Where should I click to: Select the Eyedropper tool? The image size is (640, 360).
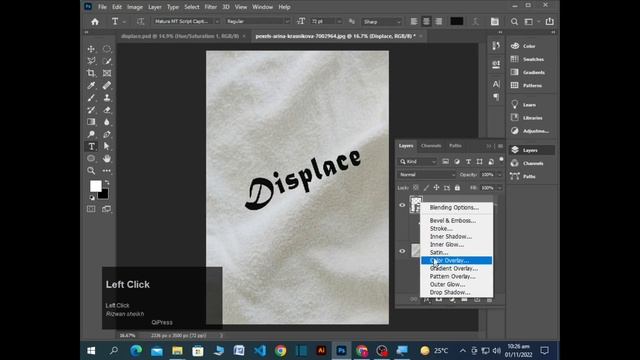[91, 86]
